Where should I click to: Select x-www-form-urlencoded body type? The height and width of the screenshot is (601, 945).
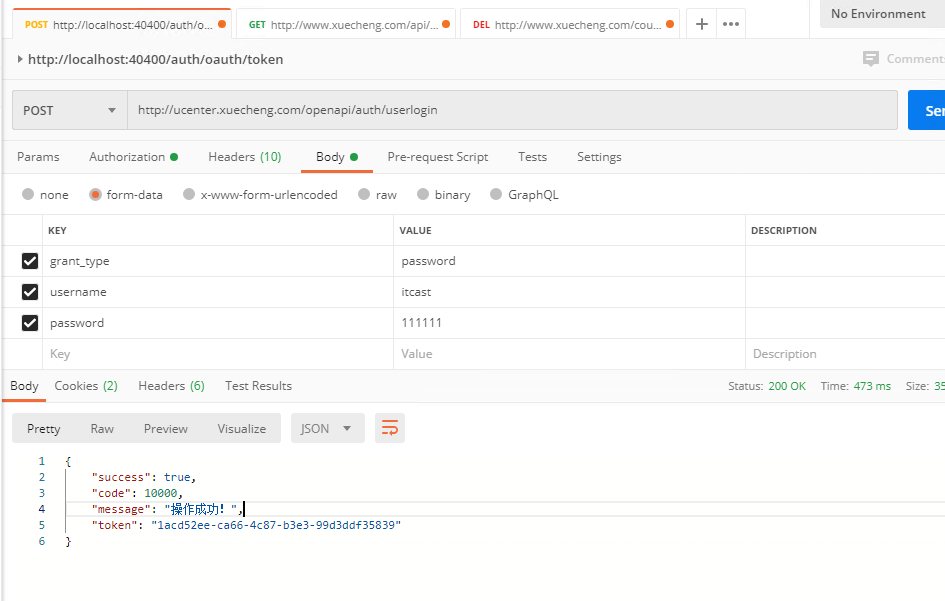[x=189, y=194]
